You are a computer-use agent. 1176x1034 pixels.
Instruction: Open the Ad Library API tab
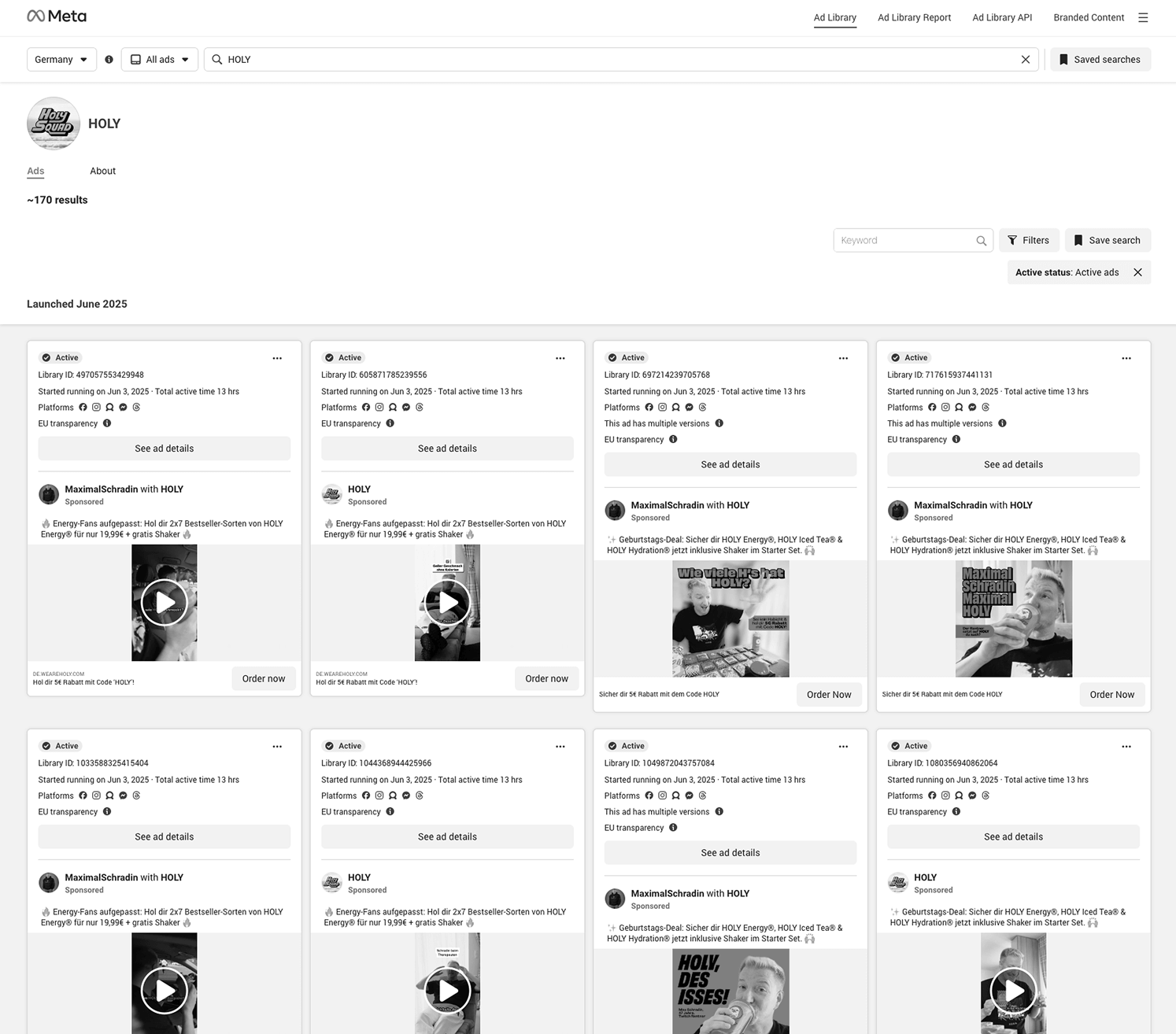(x=1002, y=17)
